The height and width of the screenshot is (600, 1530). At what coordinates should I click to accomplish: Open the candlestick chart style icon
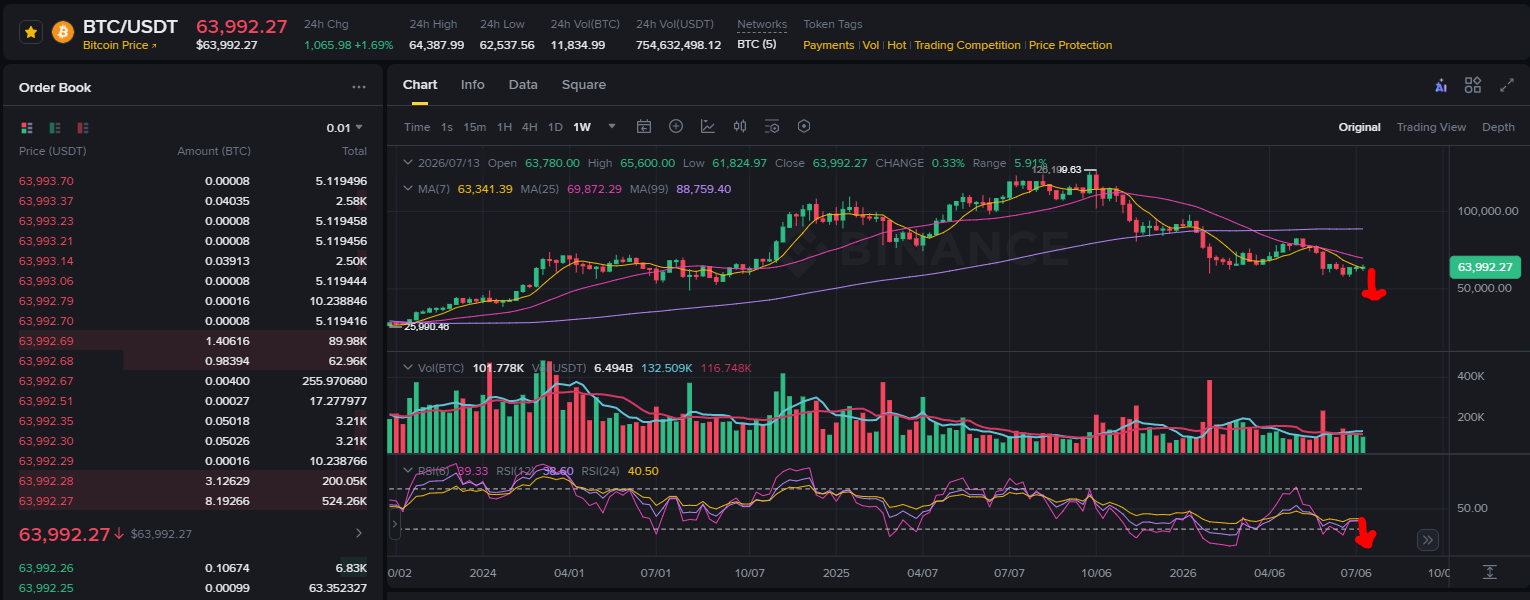point(740,127)
